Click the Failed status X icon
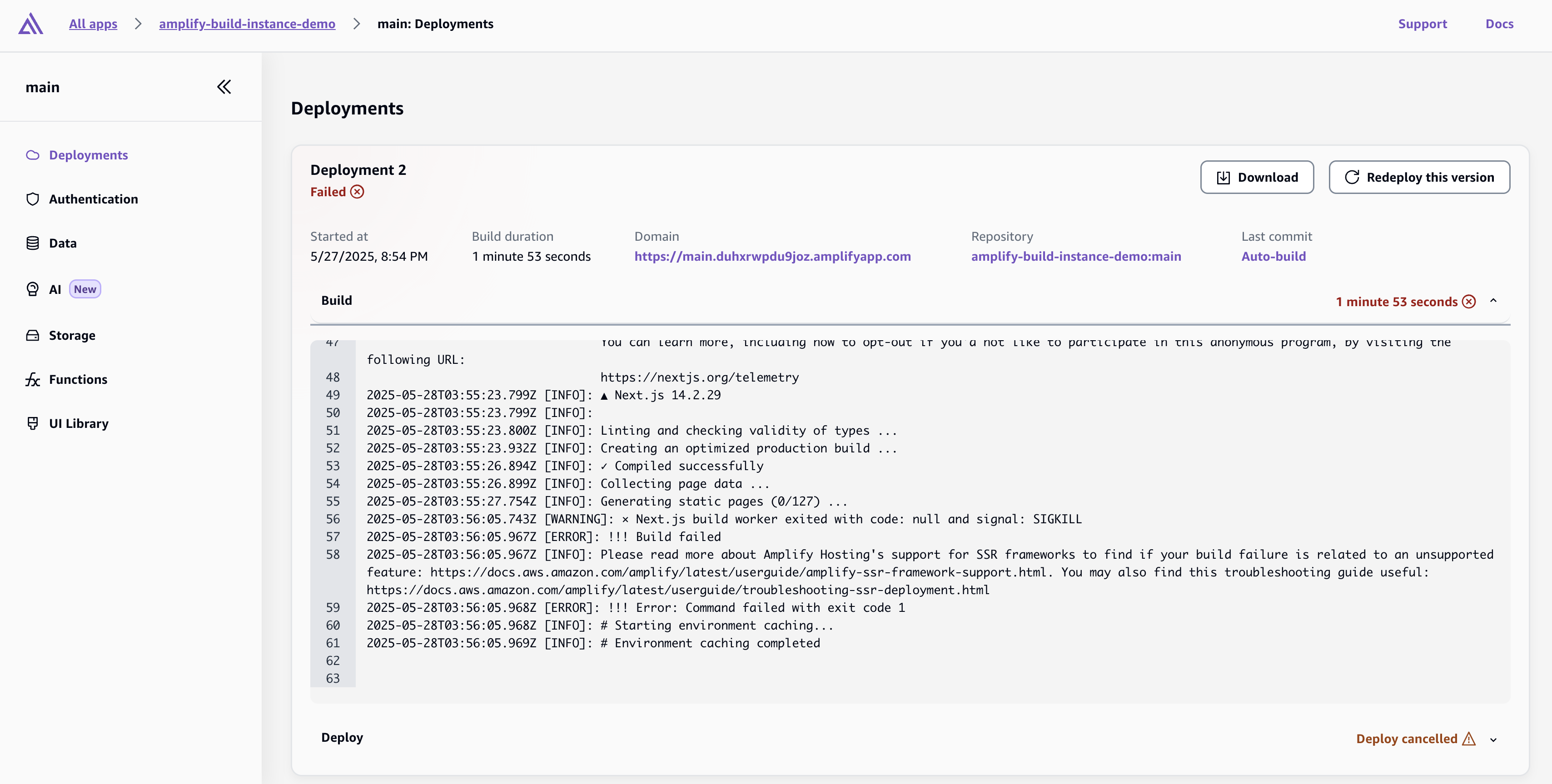The image size is (1552, 784). [357, 192]
